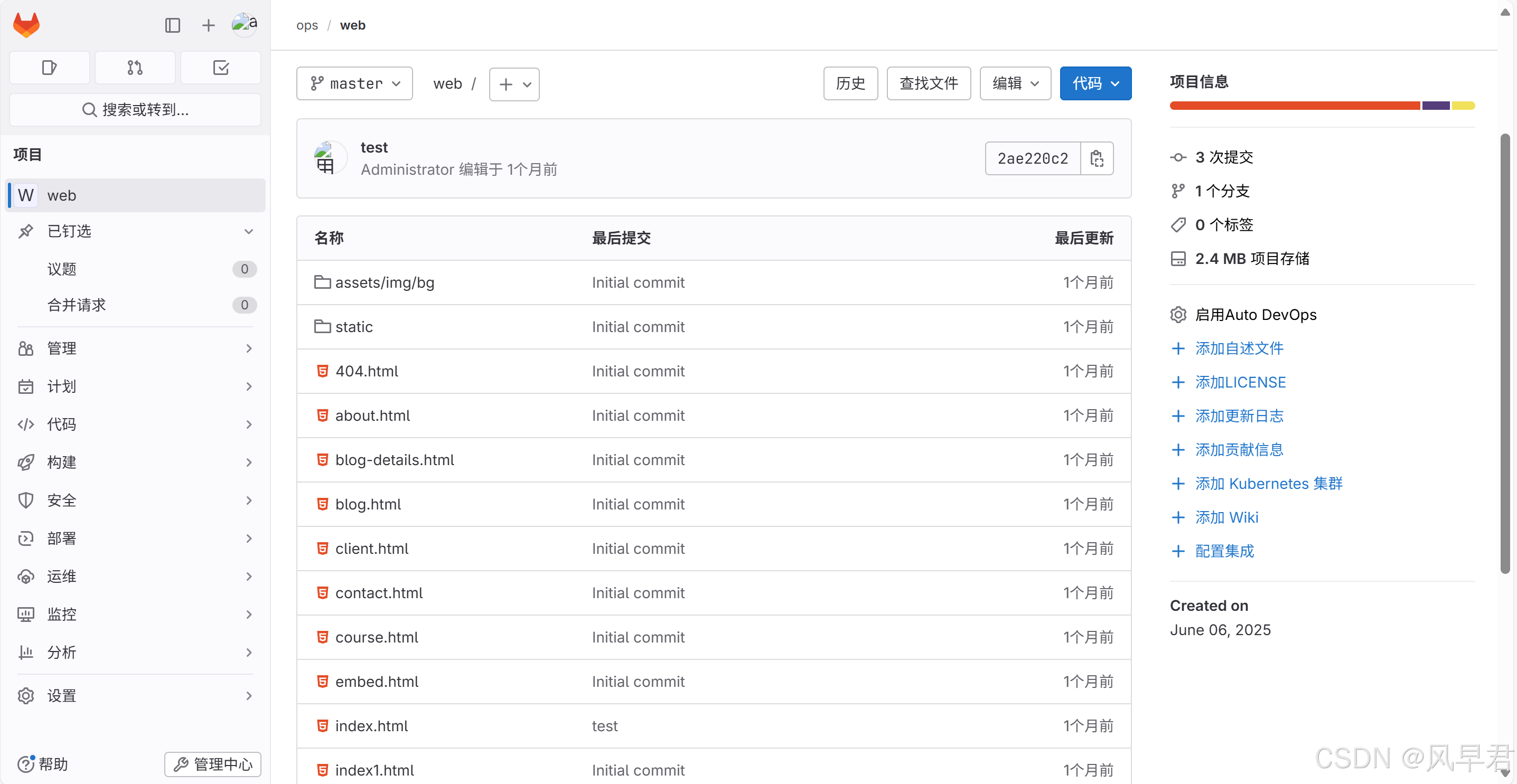Click the red language bar segment
The height and width of the screenshot is (784, 1517).
(x=1295, y=106)
